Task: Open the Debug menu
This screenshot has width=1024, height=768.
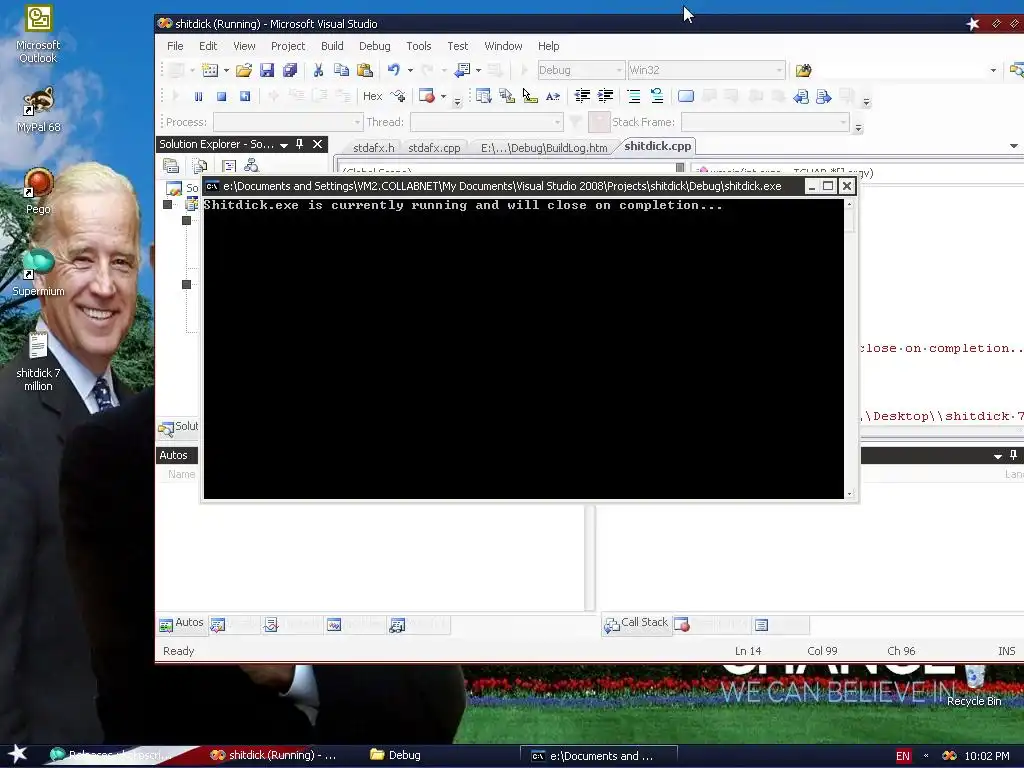Action: click(x=374, y=46)
